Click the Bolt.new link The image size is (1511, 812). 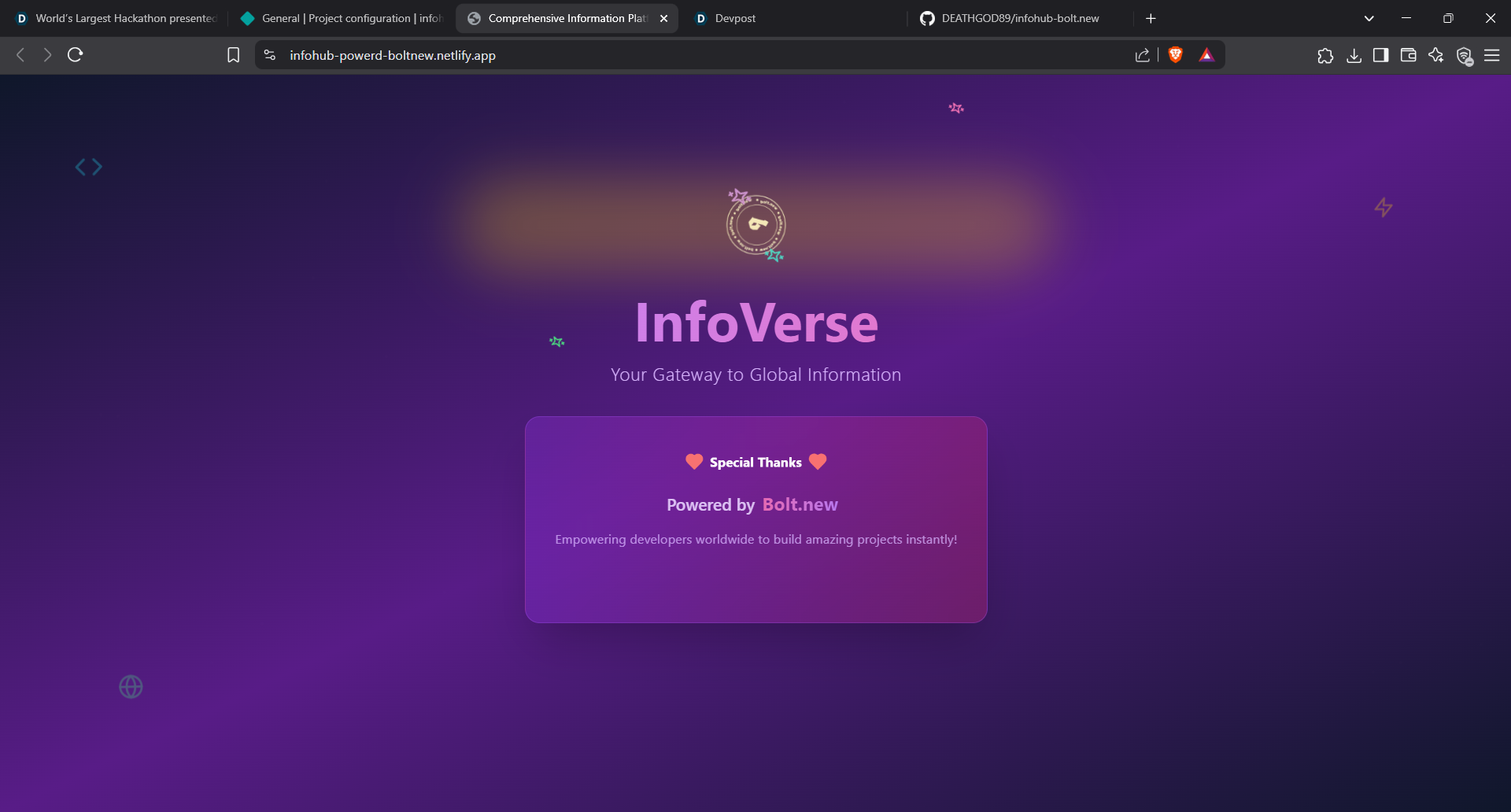click(x=800, y=505)
